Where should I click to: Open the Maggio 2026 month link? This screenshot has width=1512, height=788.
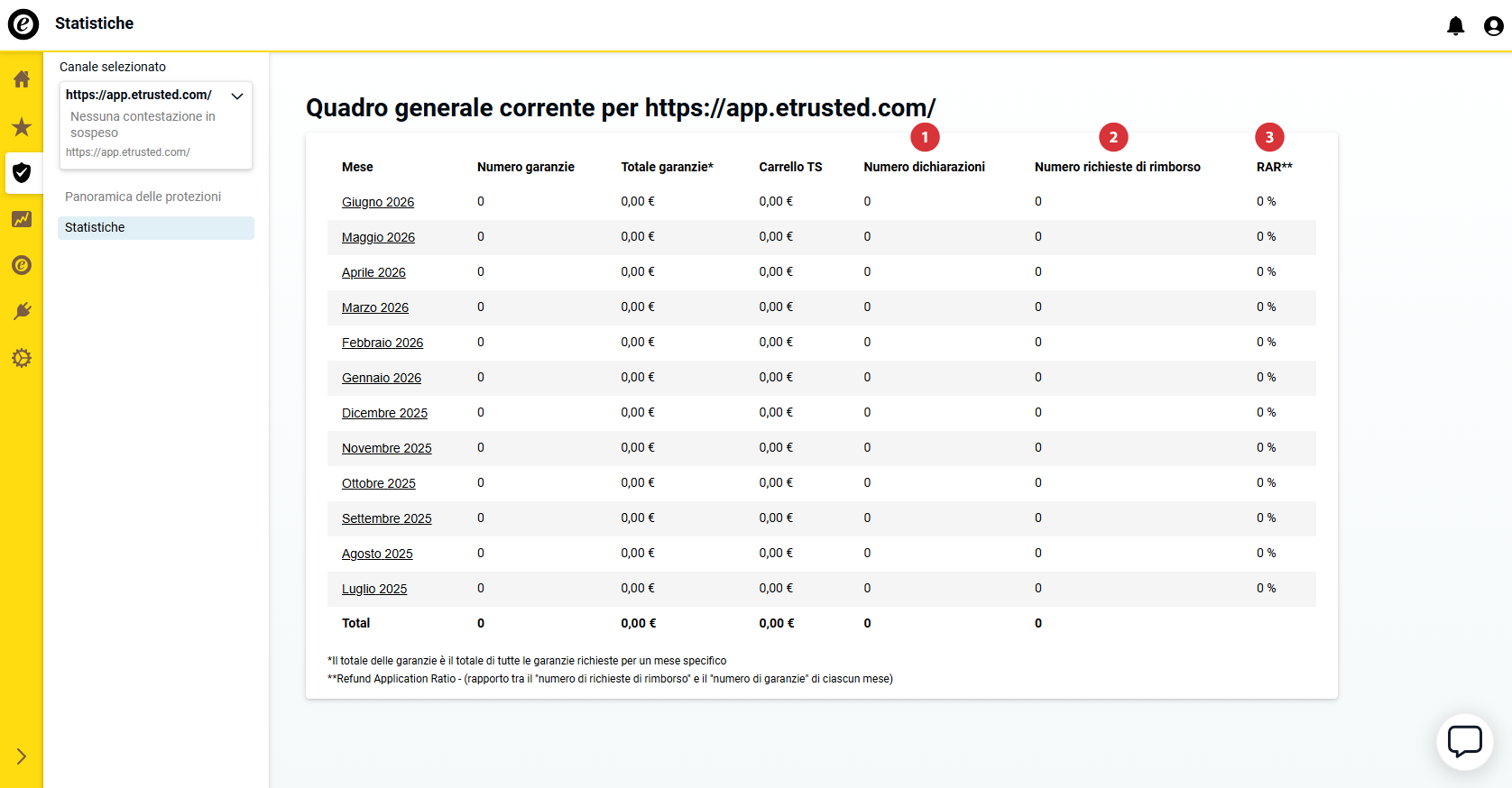(378, 237)
